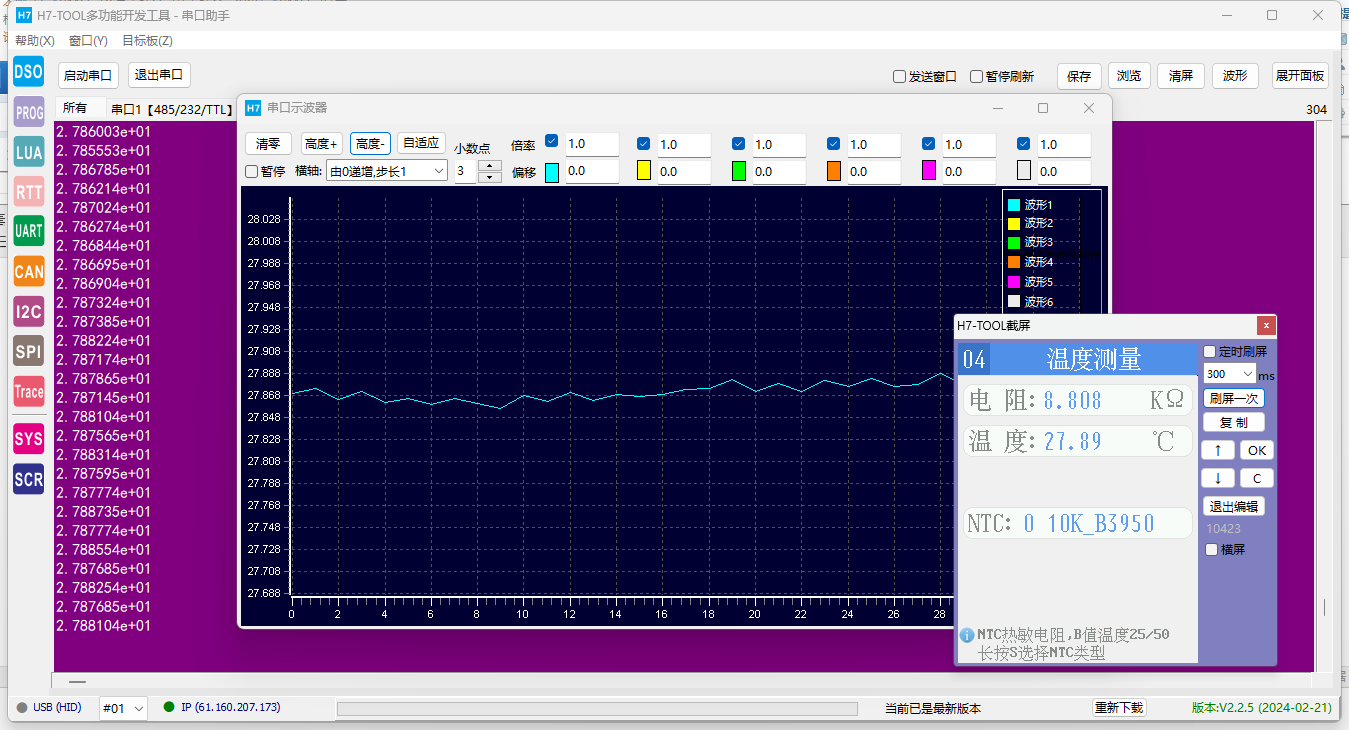Open the 目标板(Z) menu
This screenshot has width=1349, height=730.
(147, 41)
